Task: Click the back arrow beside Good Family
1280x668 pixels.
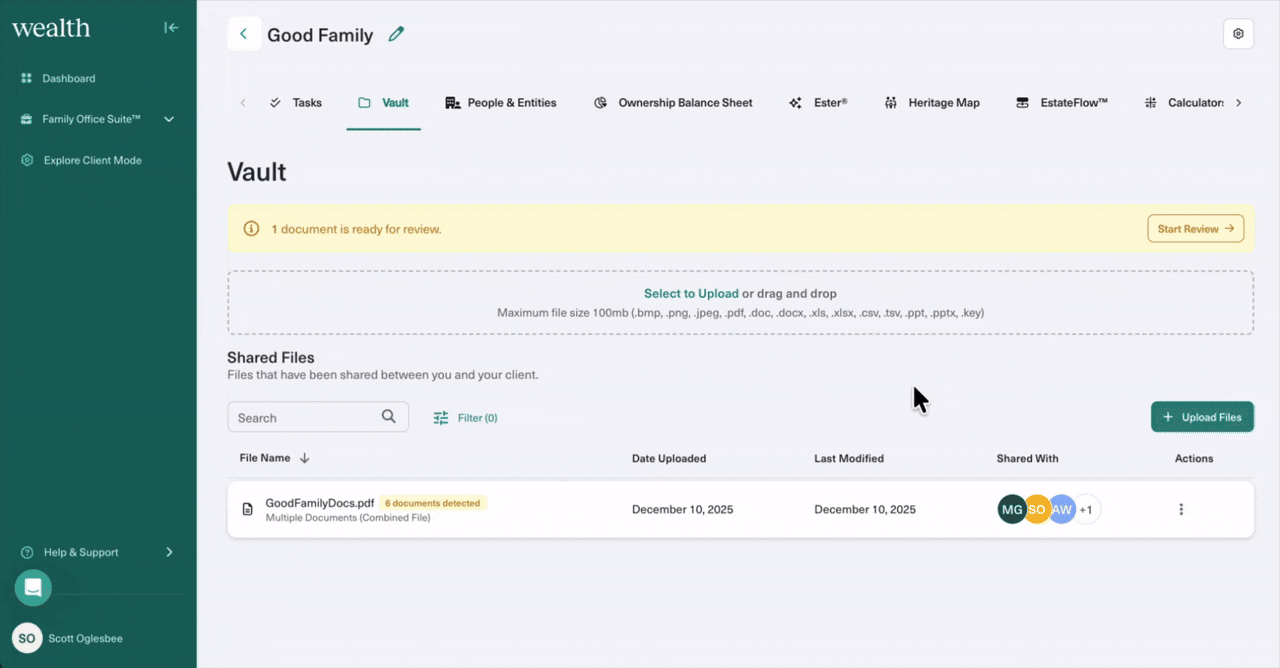Action: pos(243,34)
